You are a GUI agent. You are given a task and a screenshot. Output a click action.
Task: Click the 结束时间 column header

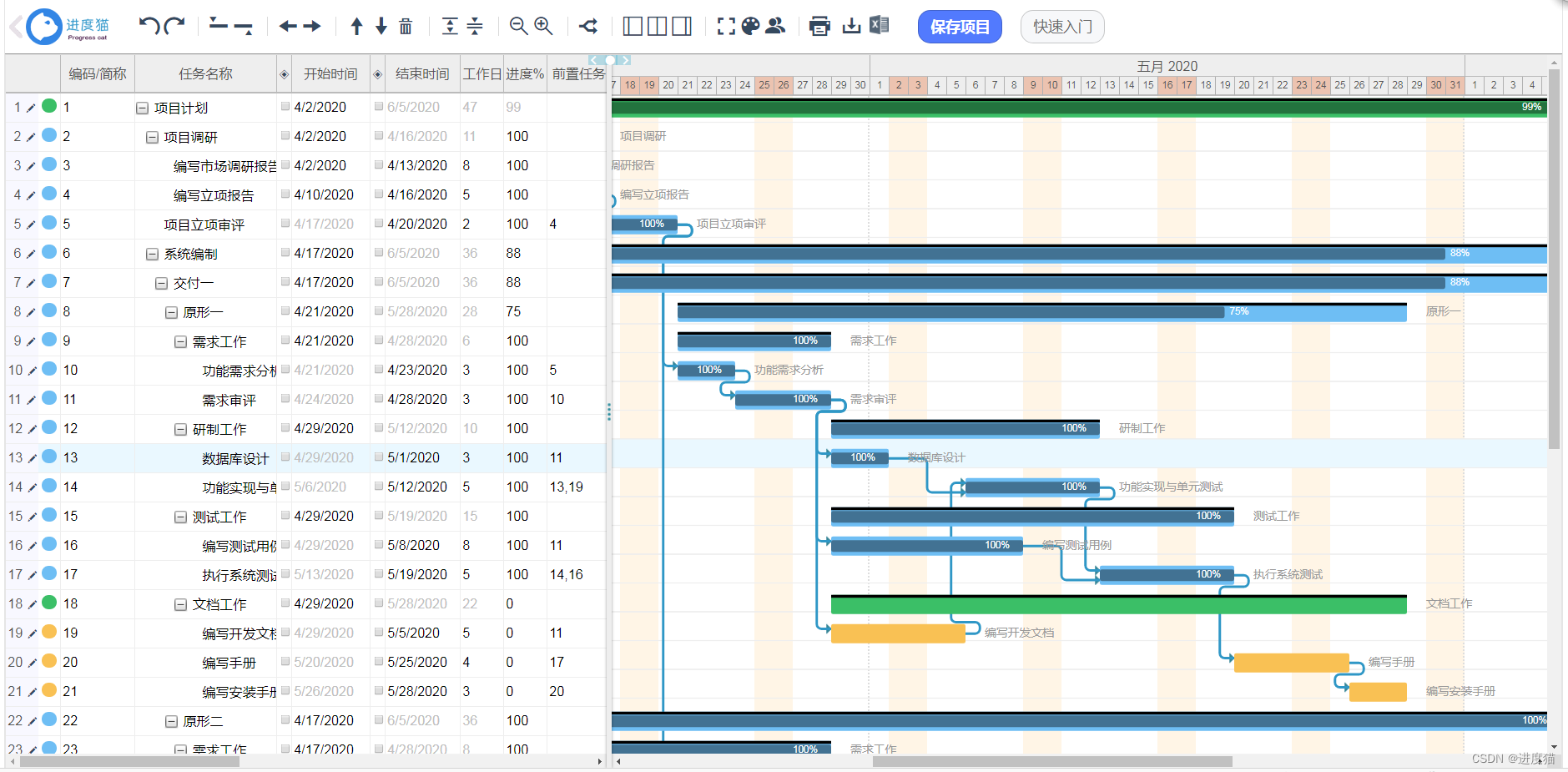422,74
